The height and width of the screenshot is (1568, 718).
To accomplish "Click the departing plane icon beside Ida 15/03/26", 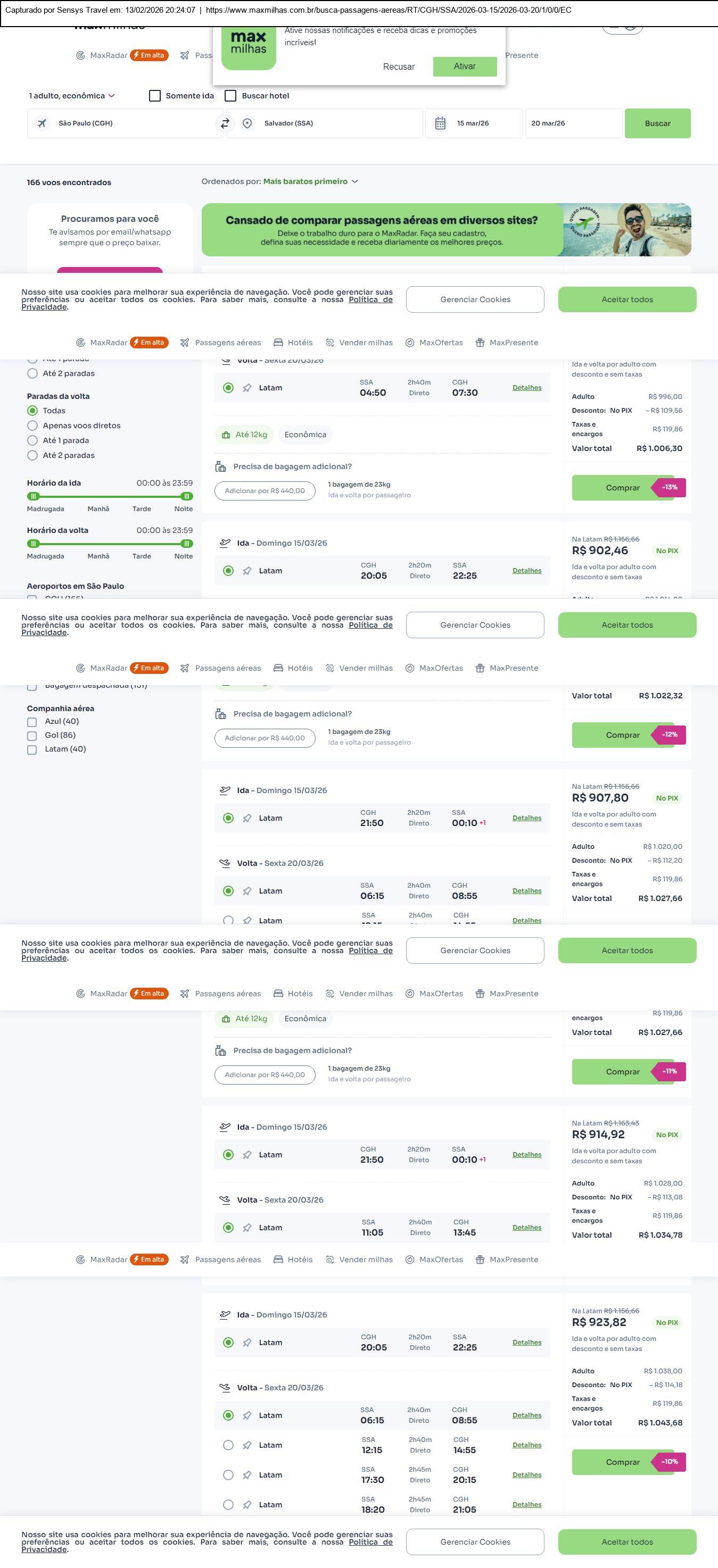I will [x=225, y=543].
